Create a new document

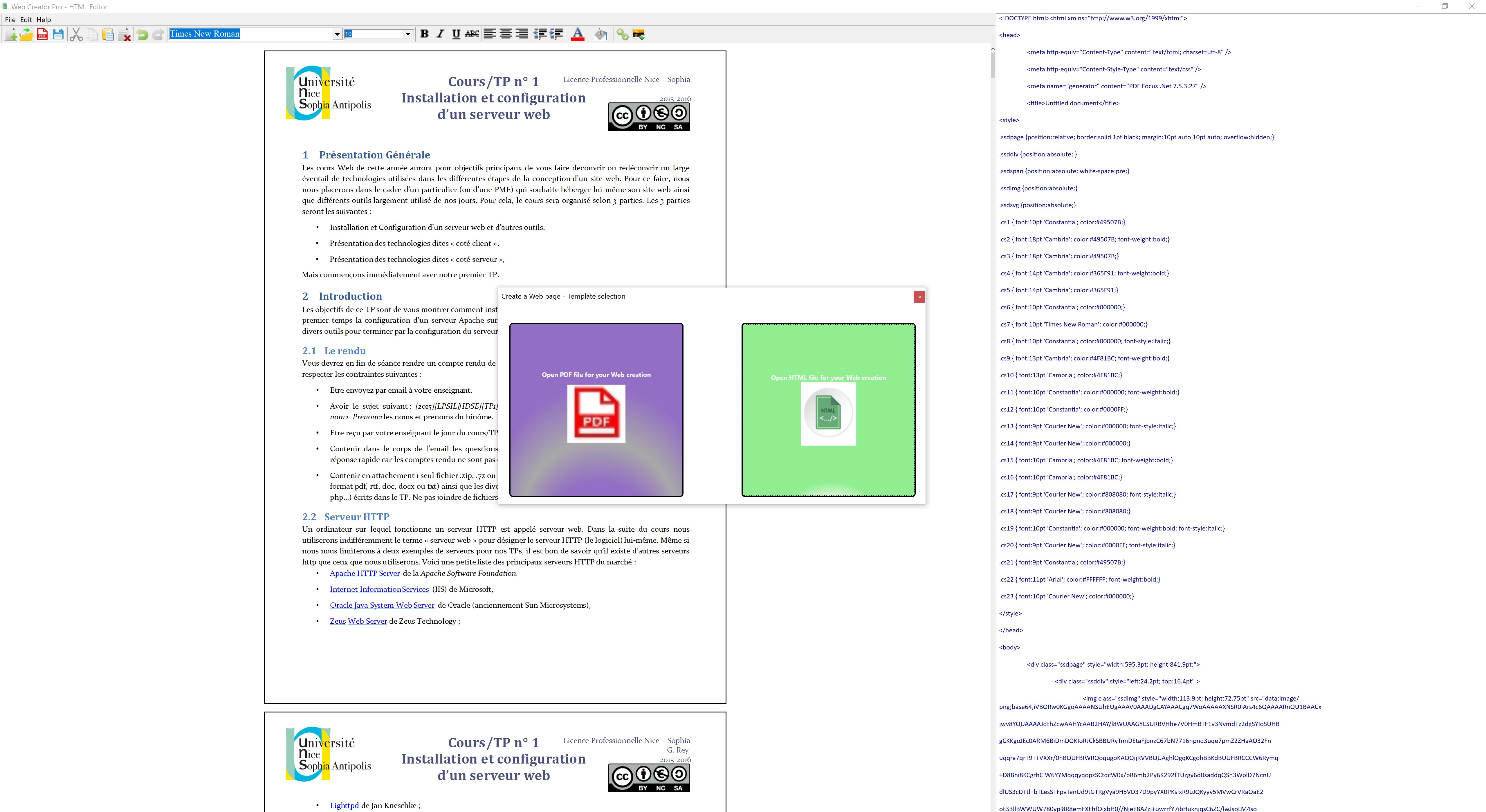[11, 35]
